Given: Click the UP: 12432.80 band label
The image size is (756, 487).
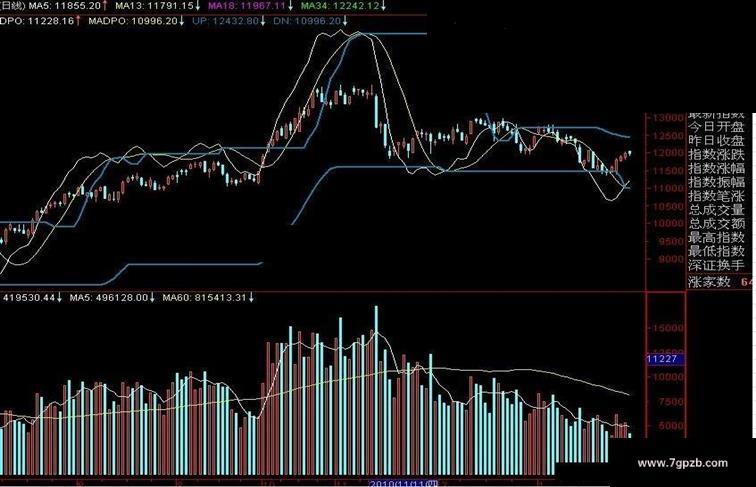Looking at the screenshot, I should pyautogui.click(x=225, y=21).
